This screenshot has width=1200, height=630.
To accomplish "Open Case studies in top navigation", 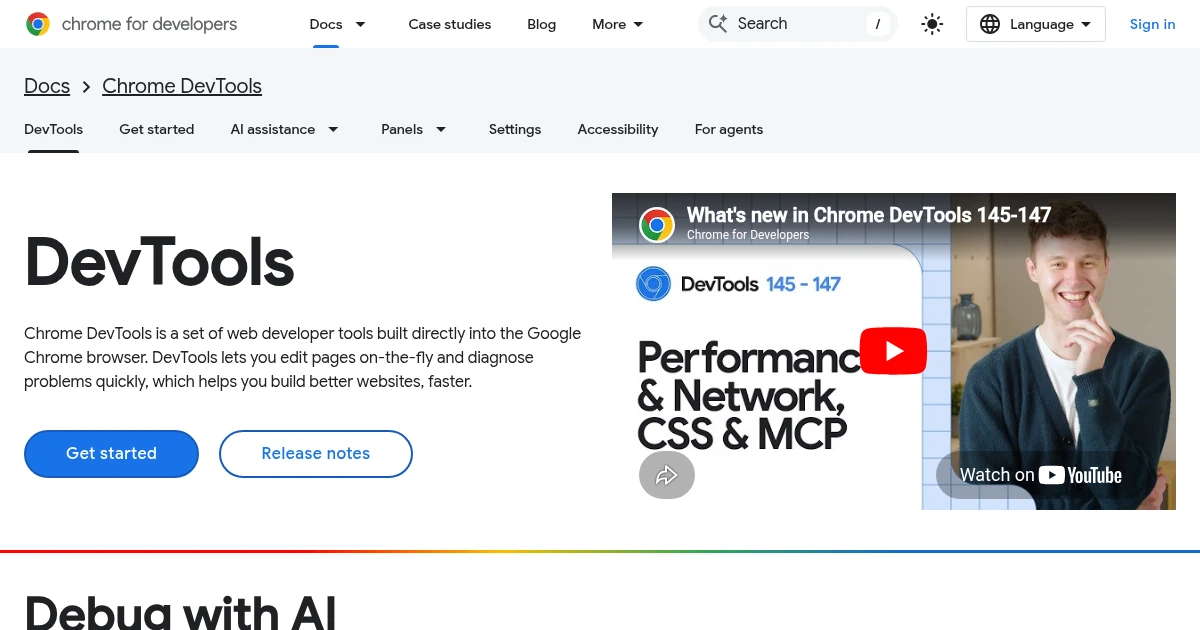I will [x=450, y=24].
